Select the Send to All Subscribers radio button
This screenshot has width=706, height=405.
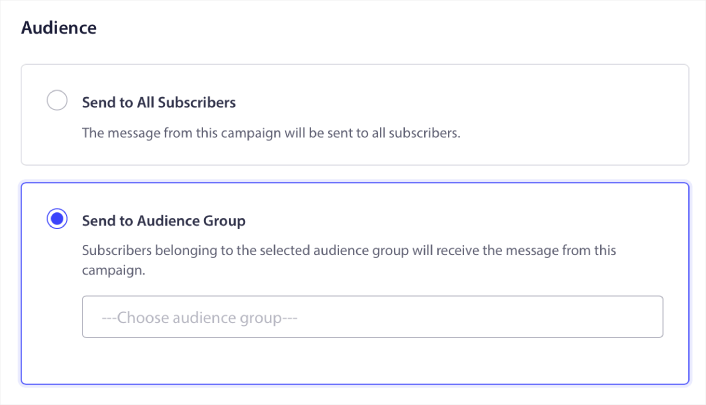click(57, 100)
